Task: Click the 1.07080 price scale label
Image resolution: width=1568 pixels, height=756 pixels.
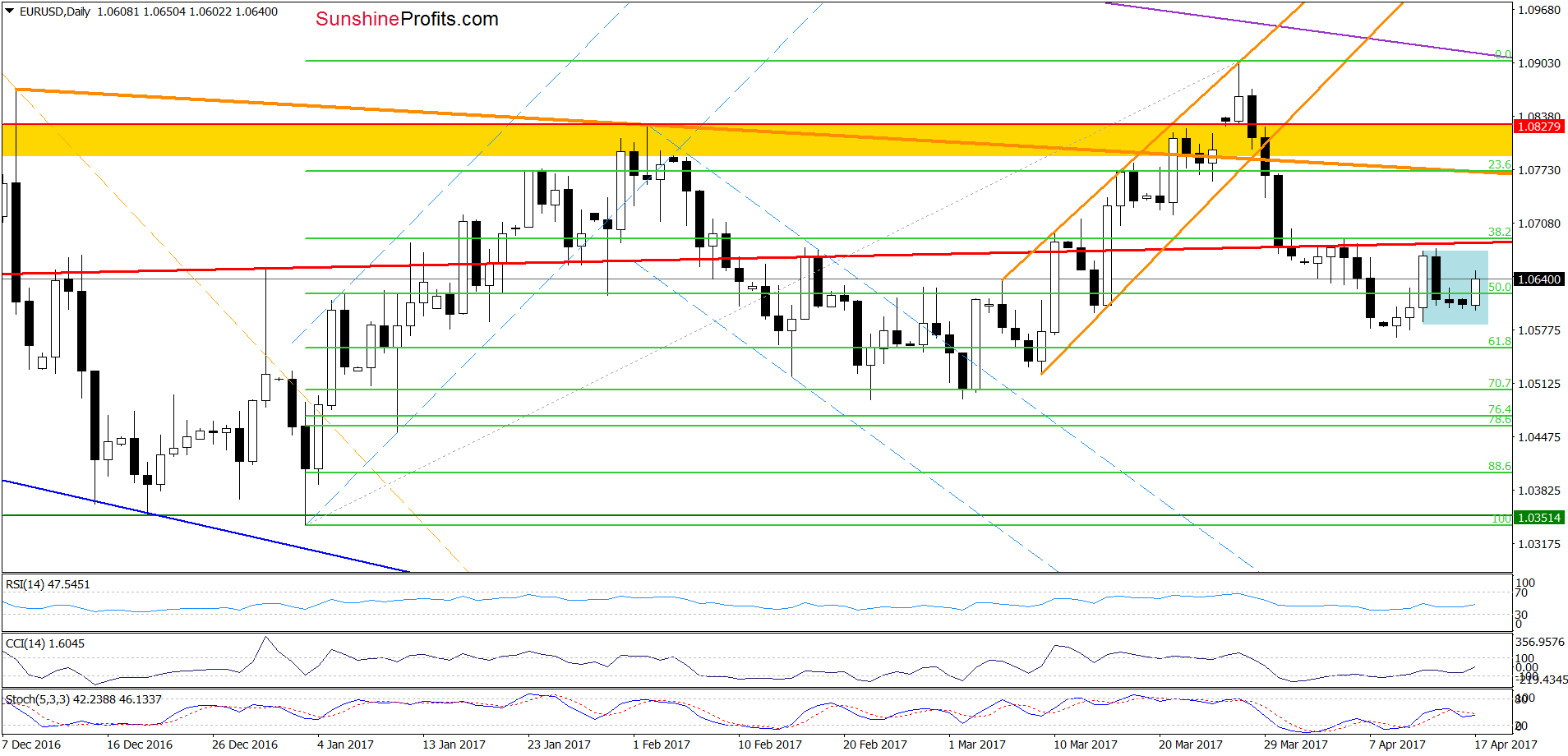Action: 1538,224
